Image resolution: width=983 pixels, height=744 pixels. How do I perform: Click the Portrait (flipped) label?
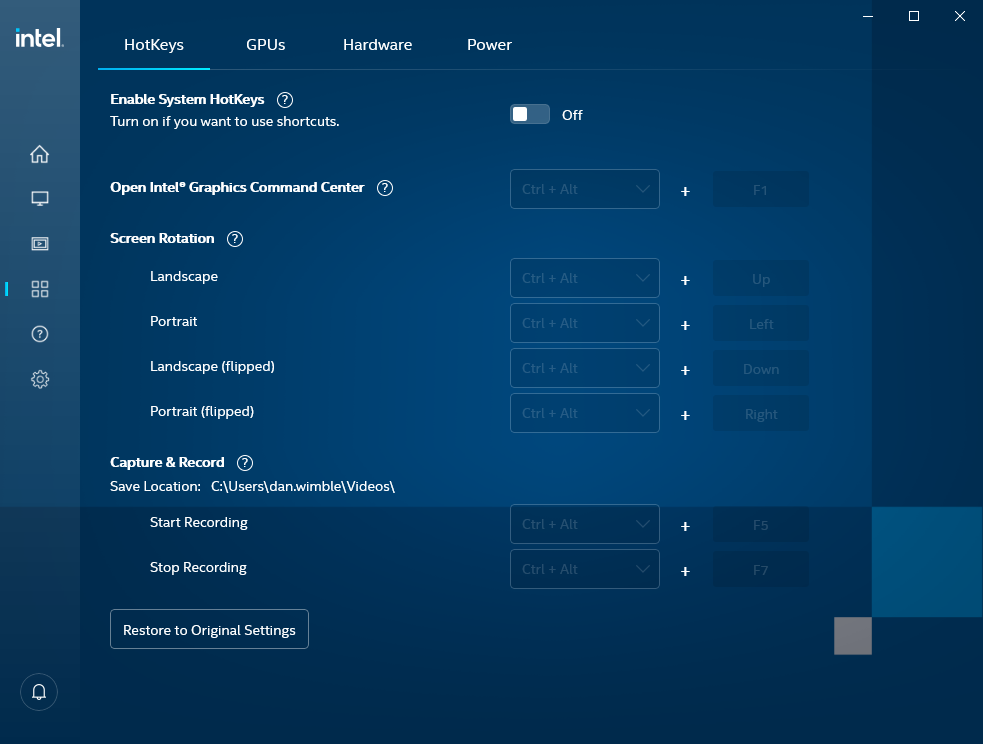pyautogui.click(x=202, y=412)
